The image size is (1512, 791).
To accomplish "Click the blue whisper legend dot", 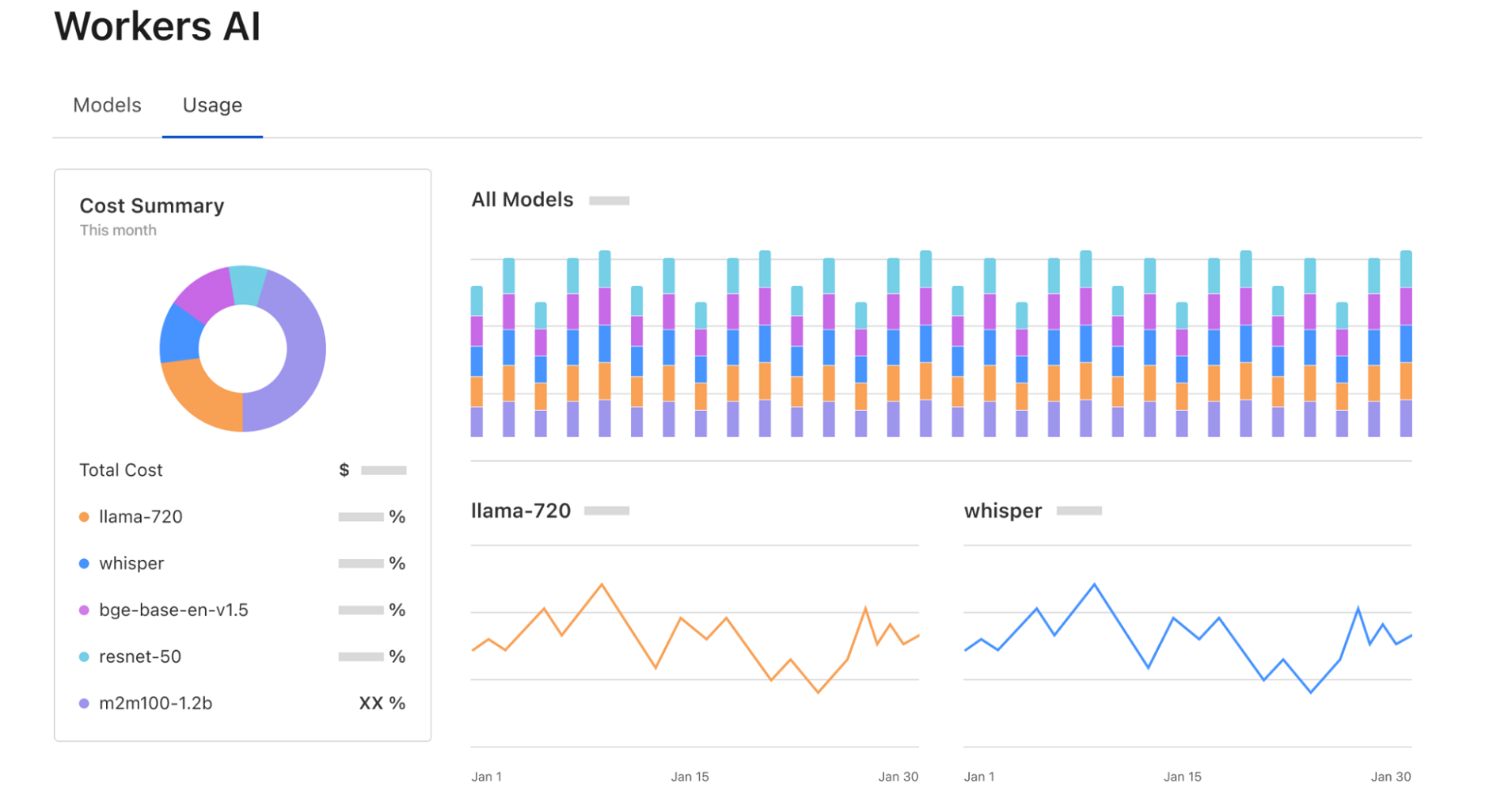I will (x=84, y=564).
